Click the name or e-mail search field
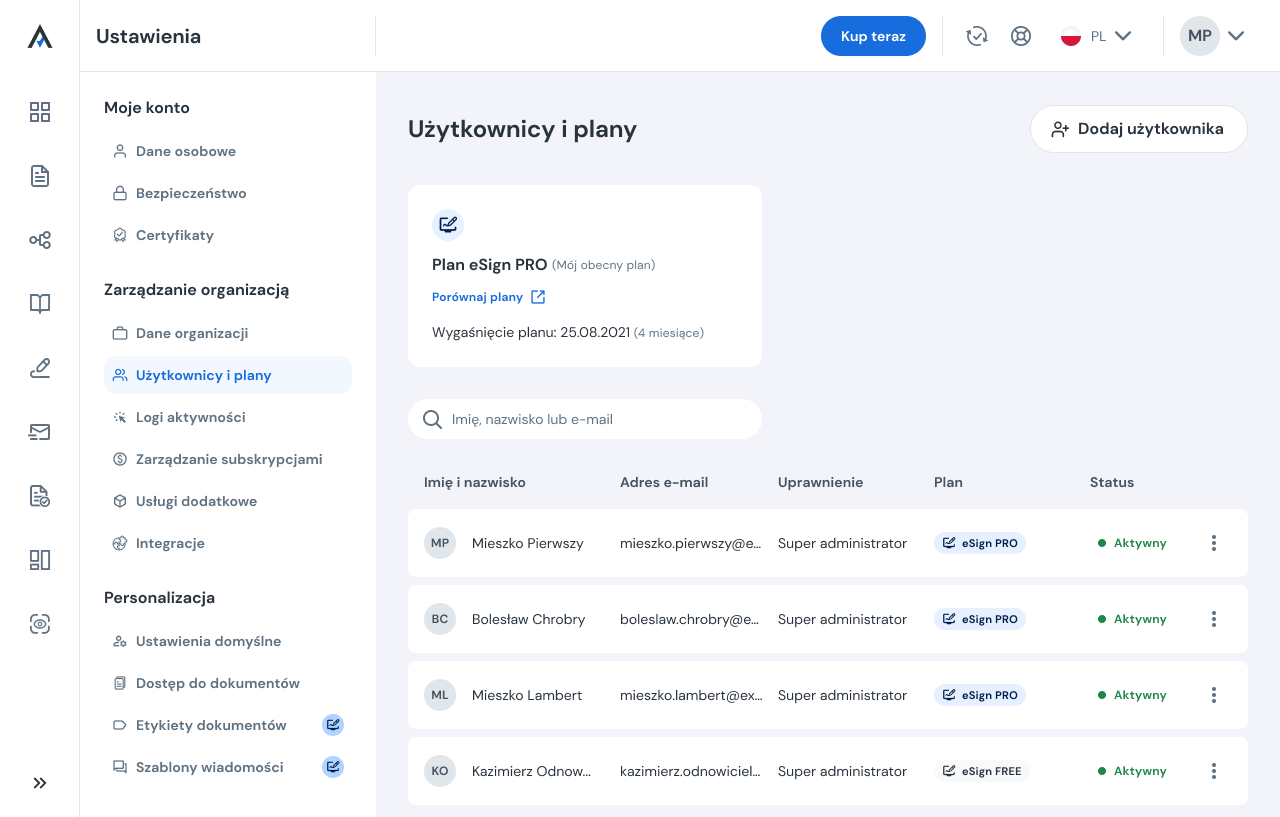Viewport: 1280px width, 817px height. point(596,419)
